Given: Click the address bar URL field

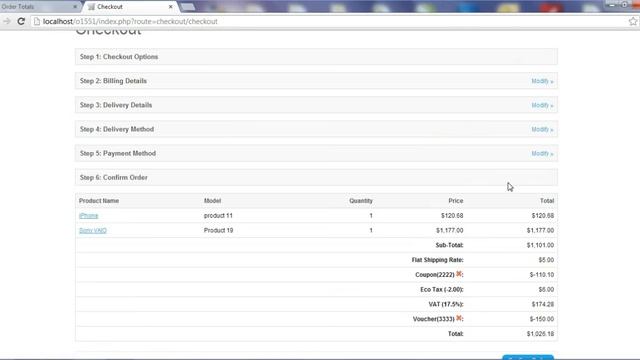Looking at the screenshot, I should coord(327,21).
